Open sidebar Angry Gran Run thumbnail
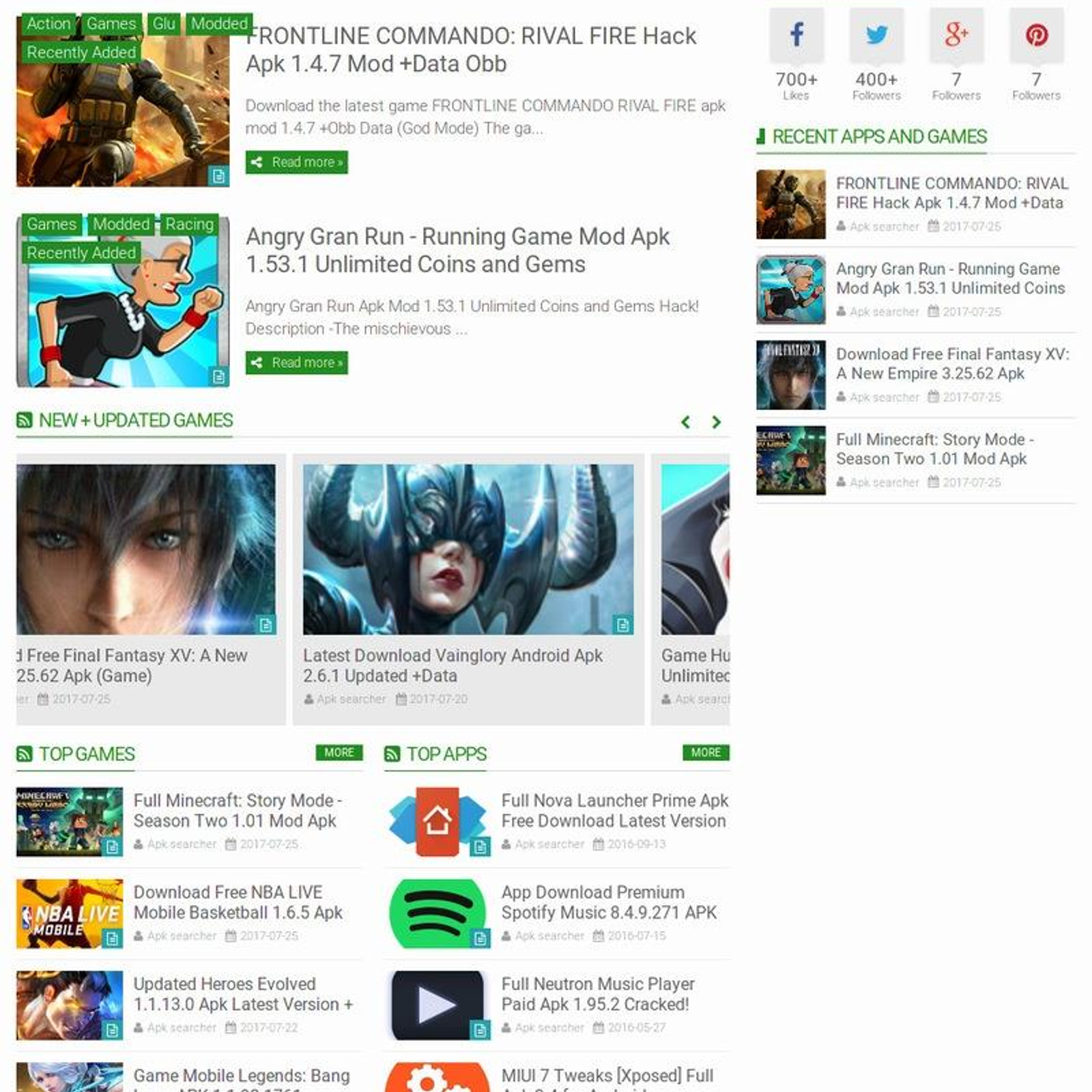The width and height of the screenshot is (1092, 1092). pyautogui.click(x=791, y=290)
